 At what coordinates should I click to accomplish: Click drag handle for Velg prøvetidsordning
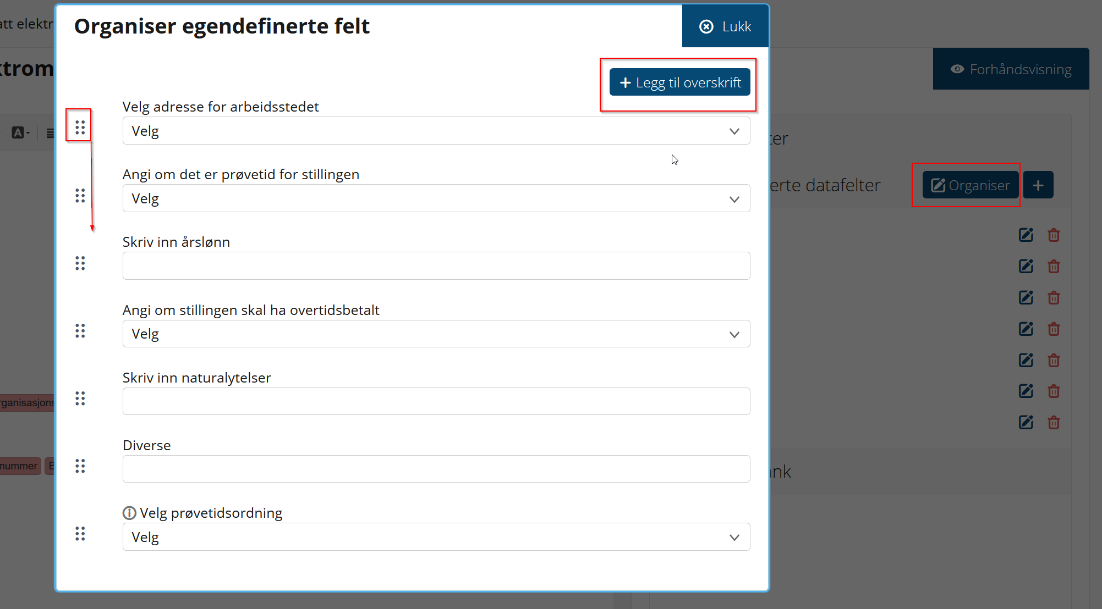(x=80, y=534)
